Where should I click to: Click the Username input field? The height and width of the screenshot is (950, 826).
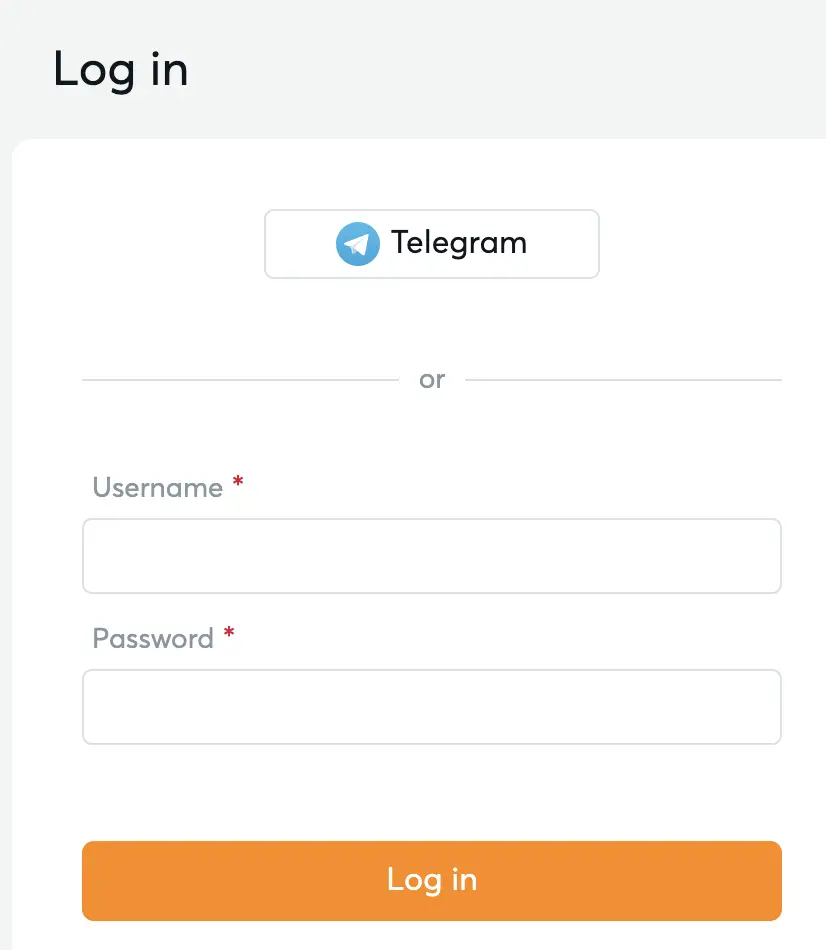pos(431,556)
